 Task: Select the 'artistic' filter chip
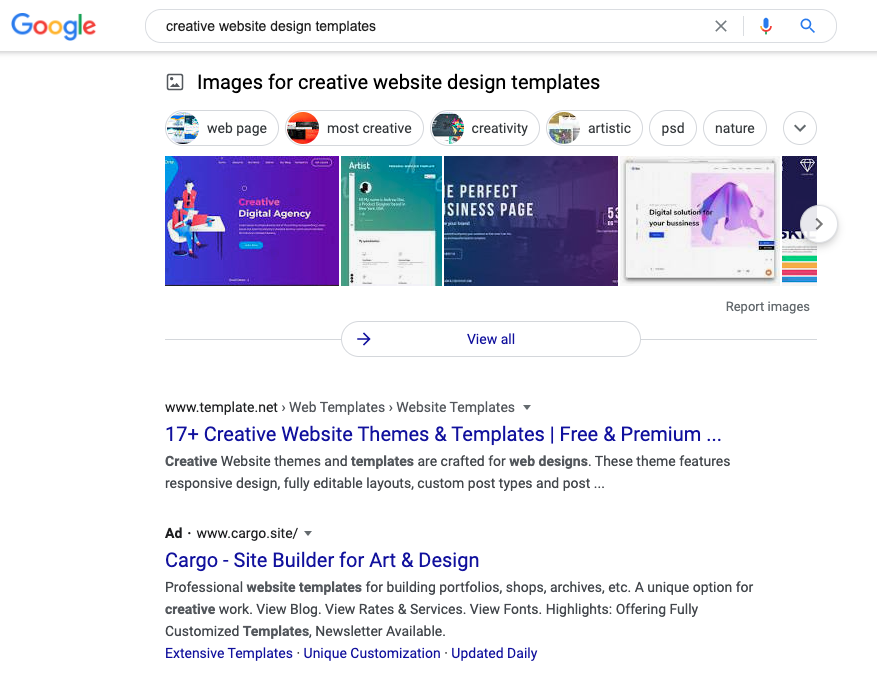595,128
